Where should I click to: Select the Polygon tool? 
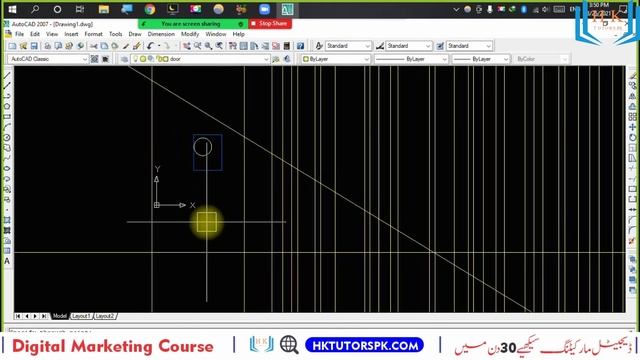pyautogui.click(x=7, y=106)
